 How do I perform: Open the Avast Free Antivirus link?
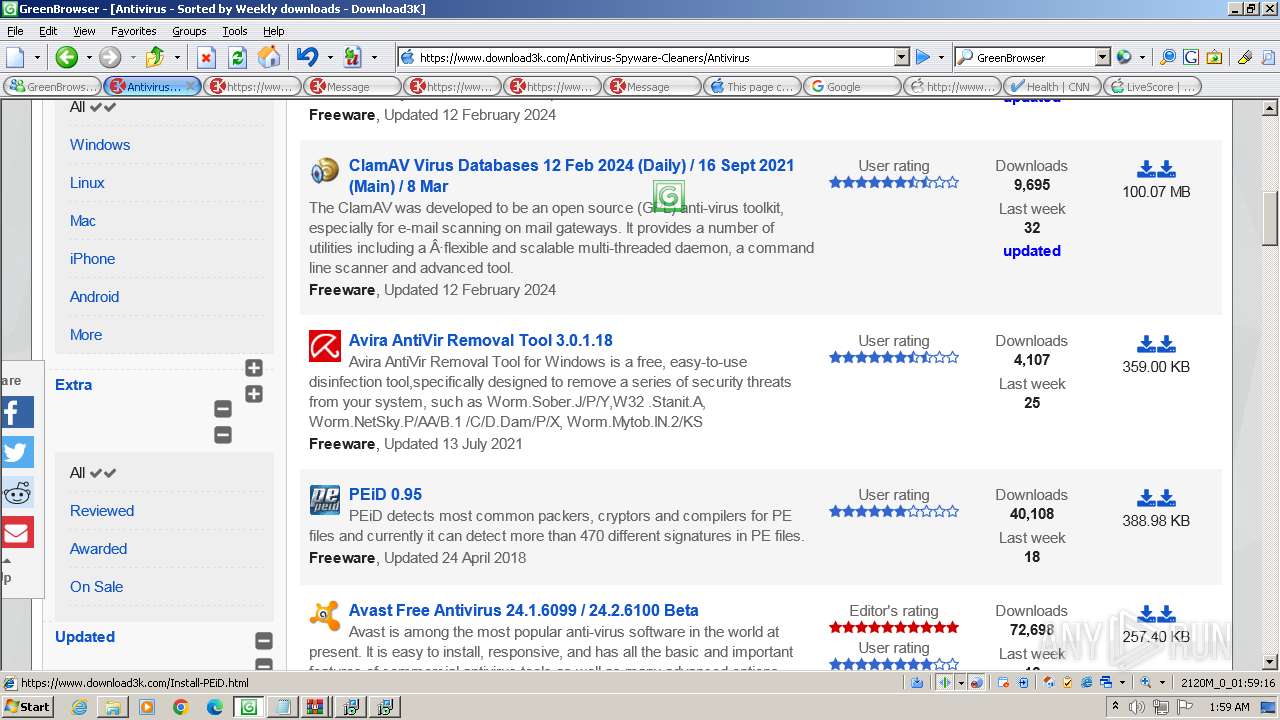coord(523,610)
